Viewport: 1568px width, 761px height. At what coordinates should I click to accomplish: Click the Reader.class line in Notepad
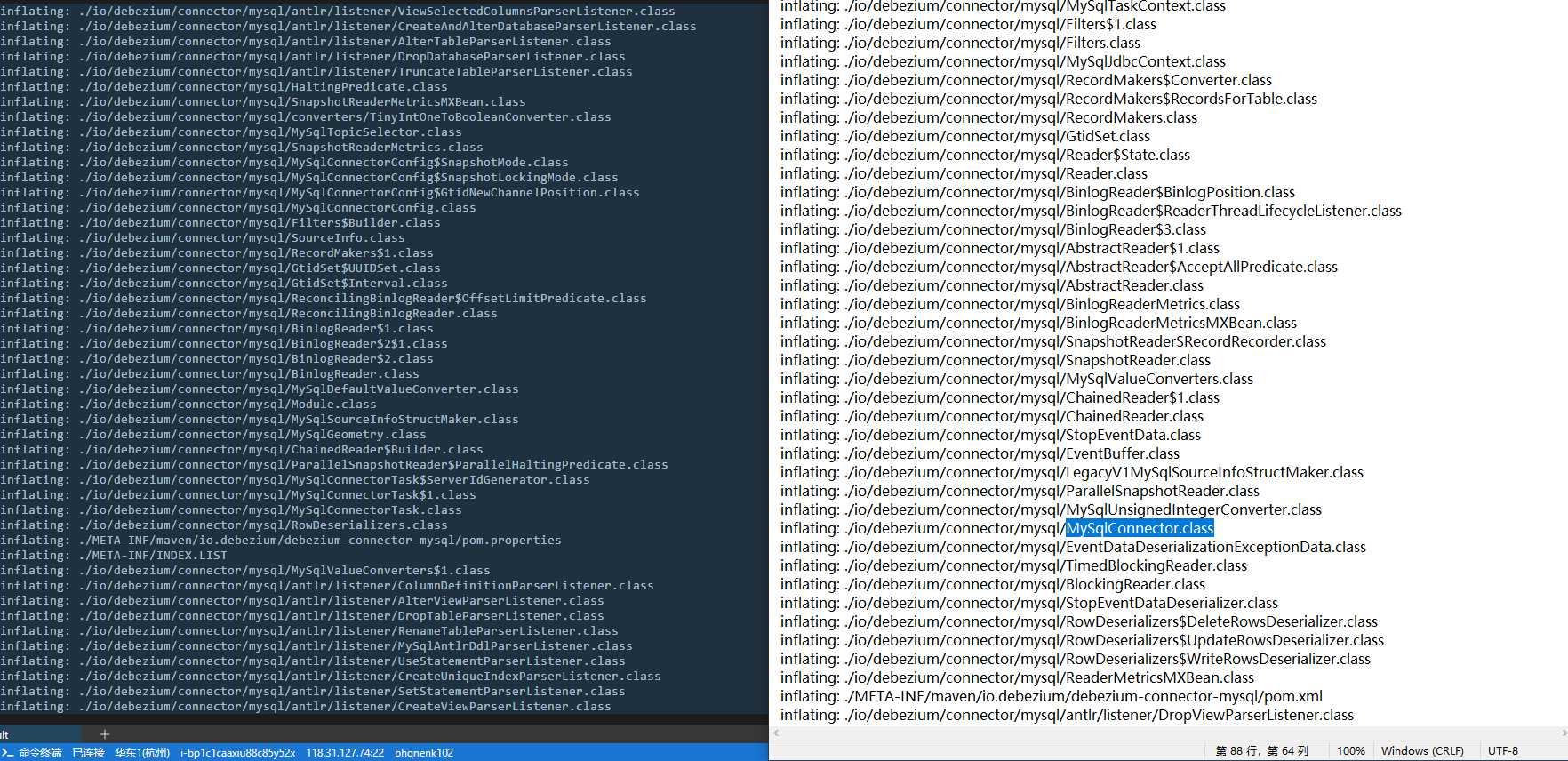964,173
